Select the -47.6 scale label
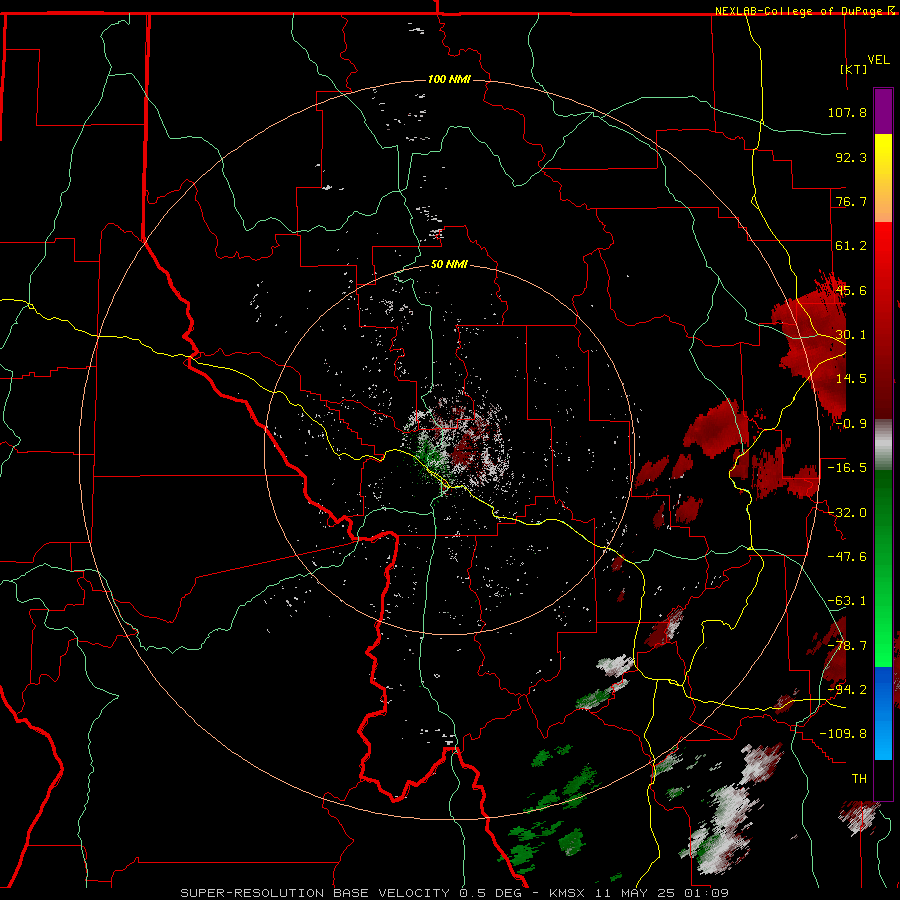900x900 pixels. 847,557
